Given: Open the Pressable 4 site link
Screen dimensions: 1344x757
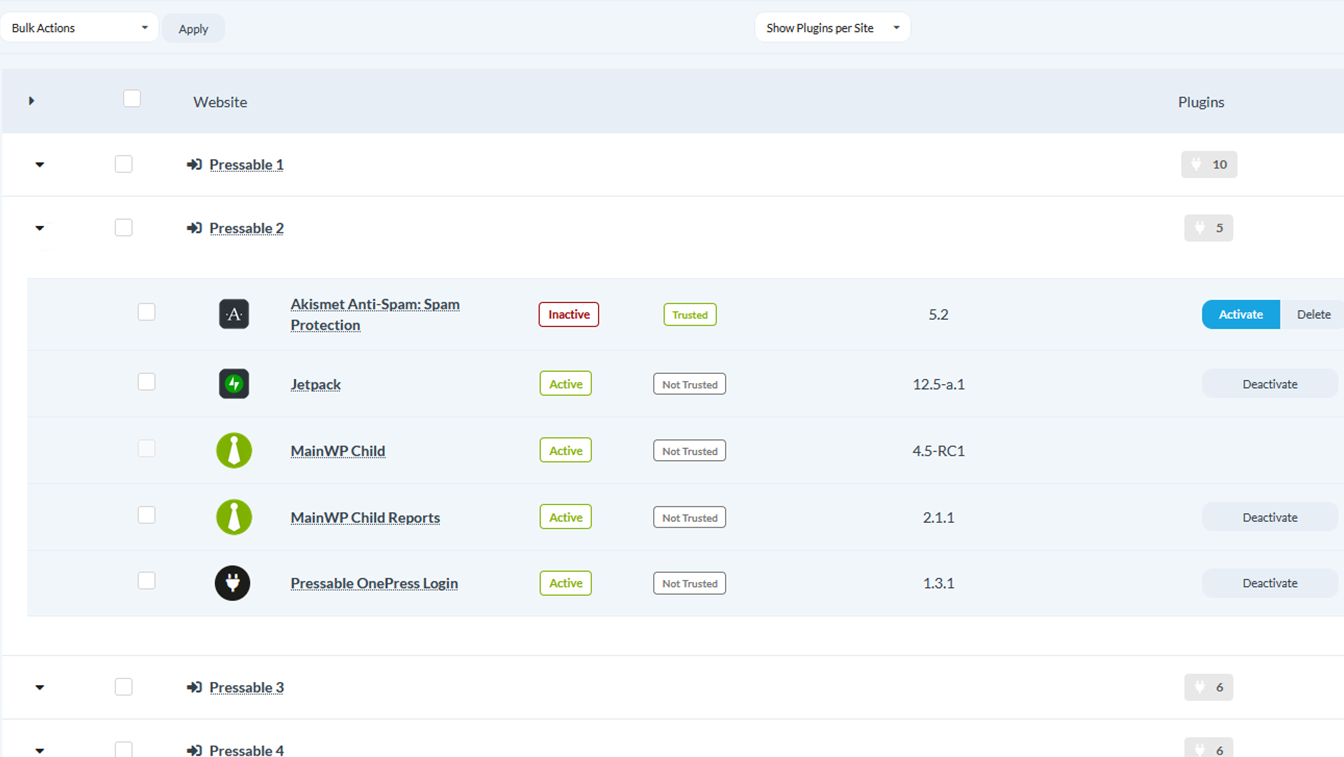Looking at the screenshot, I should point(246,750).
